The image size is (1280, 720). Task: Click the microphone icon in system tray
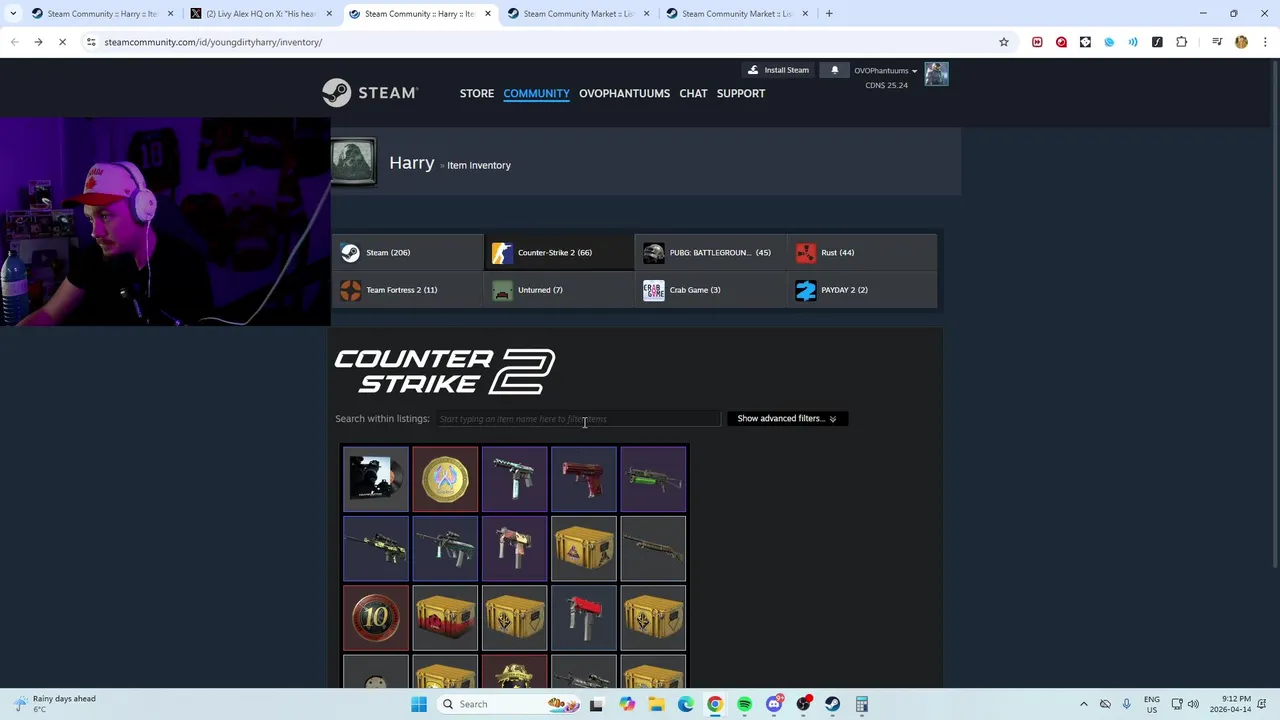[x=1126, y=704]
